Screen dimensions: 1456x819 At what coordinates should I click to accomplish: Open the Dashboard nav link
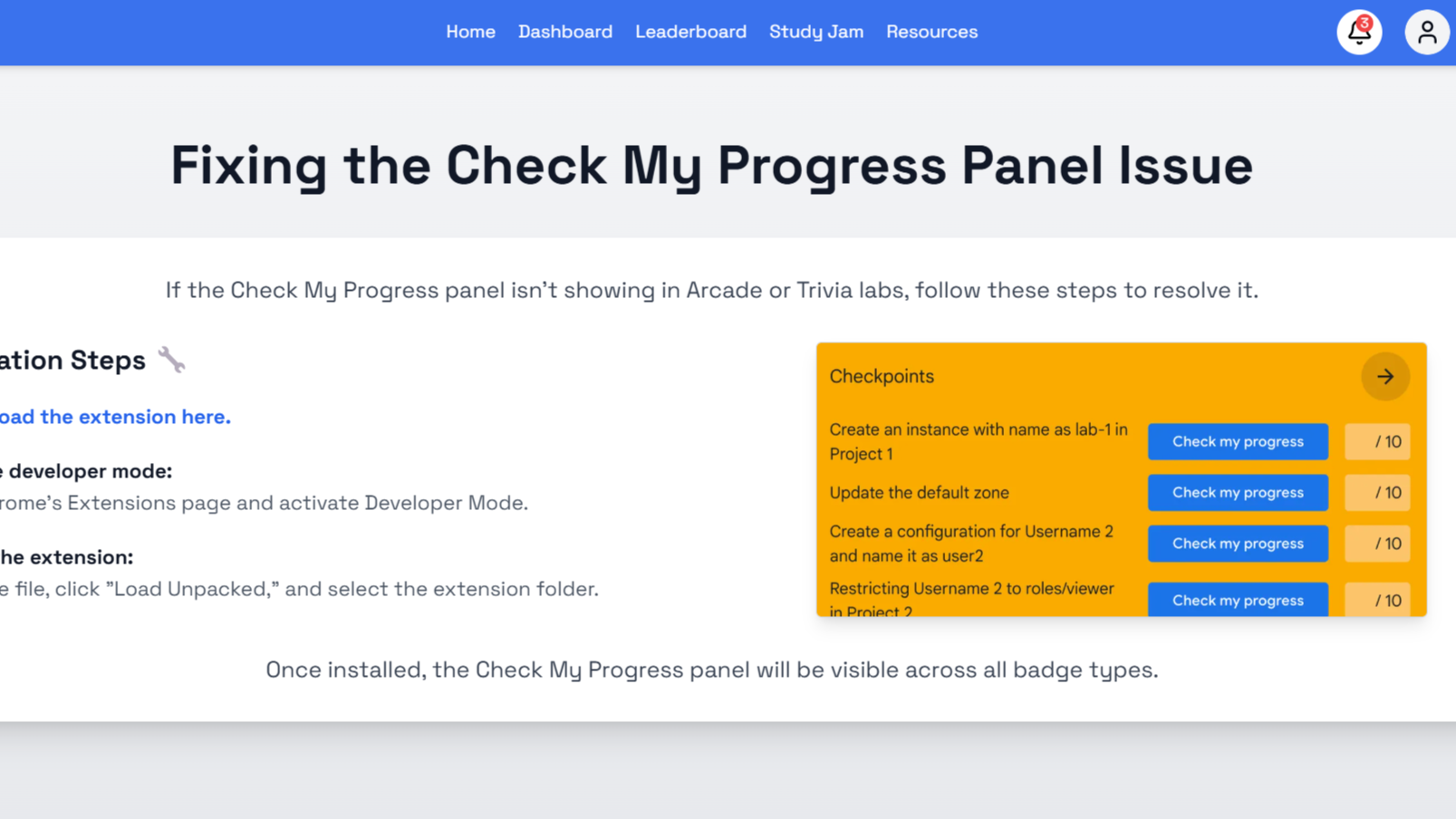565,32
